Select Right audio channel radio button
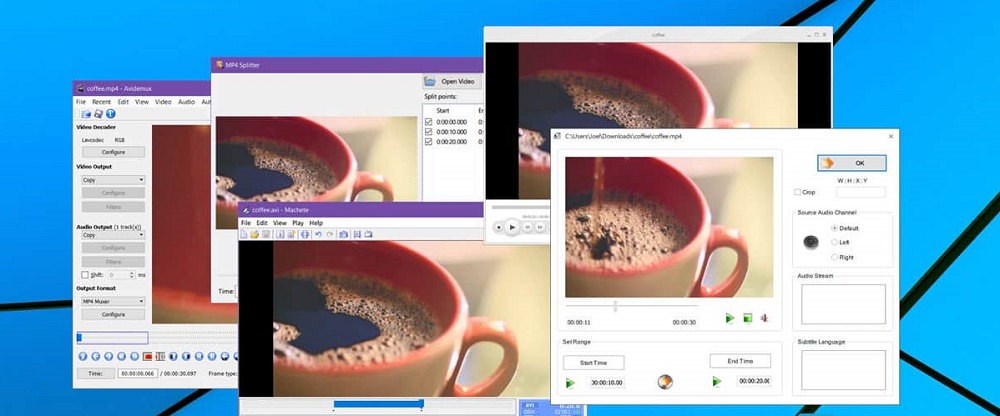 pyautogui.click(x=834, y=257)
